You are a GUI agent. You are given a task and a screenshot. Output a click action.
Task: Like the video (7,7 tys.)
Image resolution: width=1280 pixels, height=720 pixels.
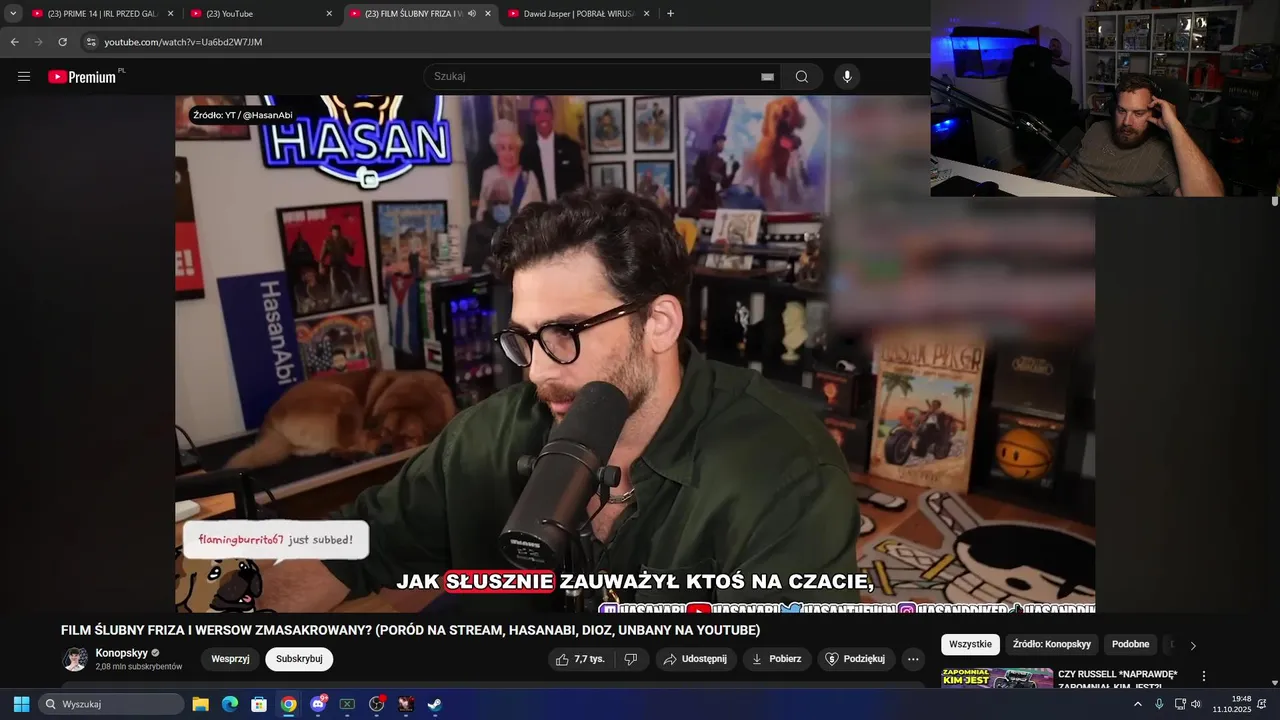tap(580, 659)
